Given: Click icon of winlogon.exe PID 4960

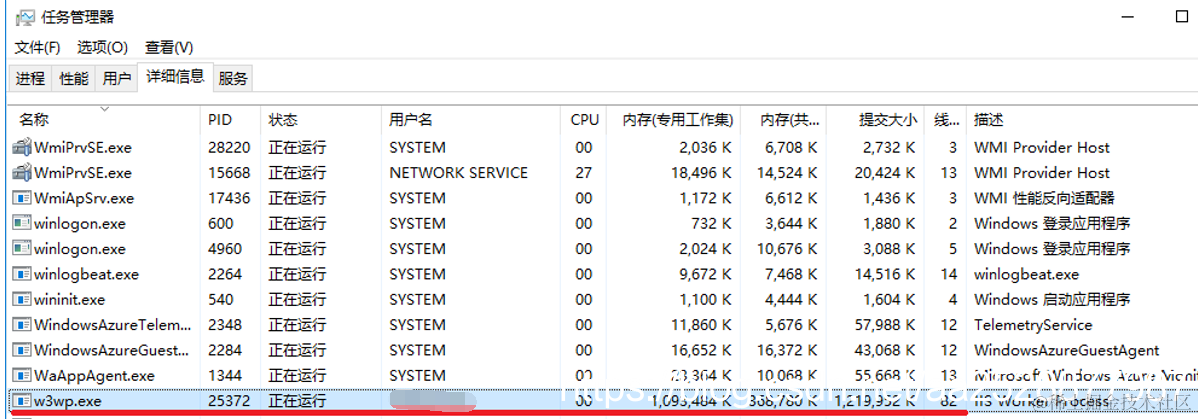Looking at the screenshot, I should pyautogui.click(x=22, y=248).
